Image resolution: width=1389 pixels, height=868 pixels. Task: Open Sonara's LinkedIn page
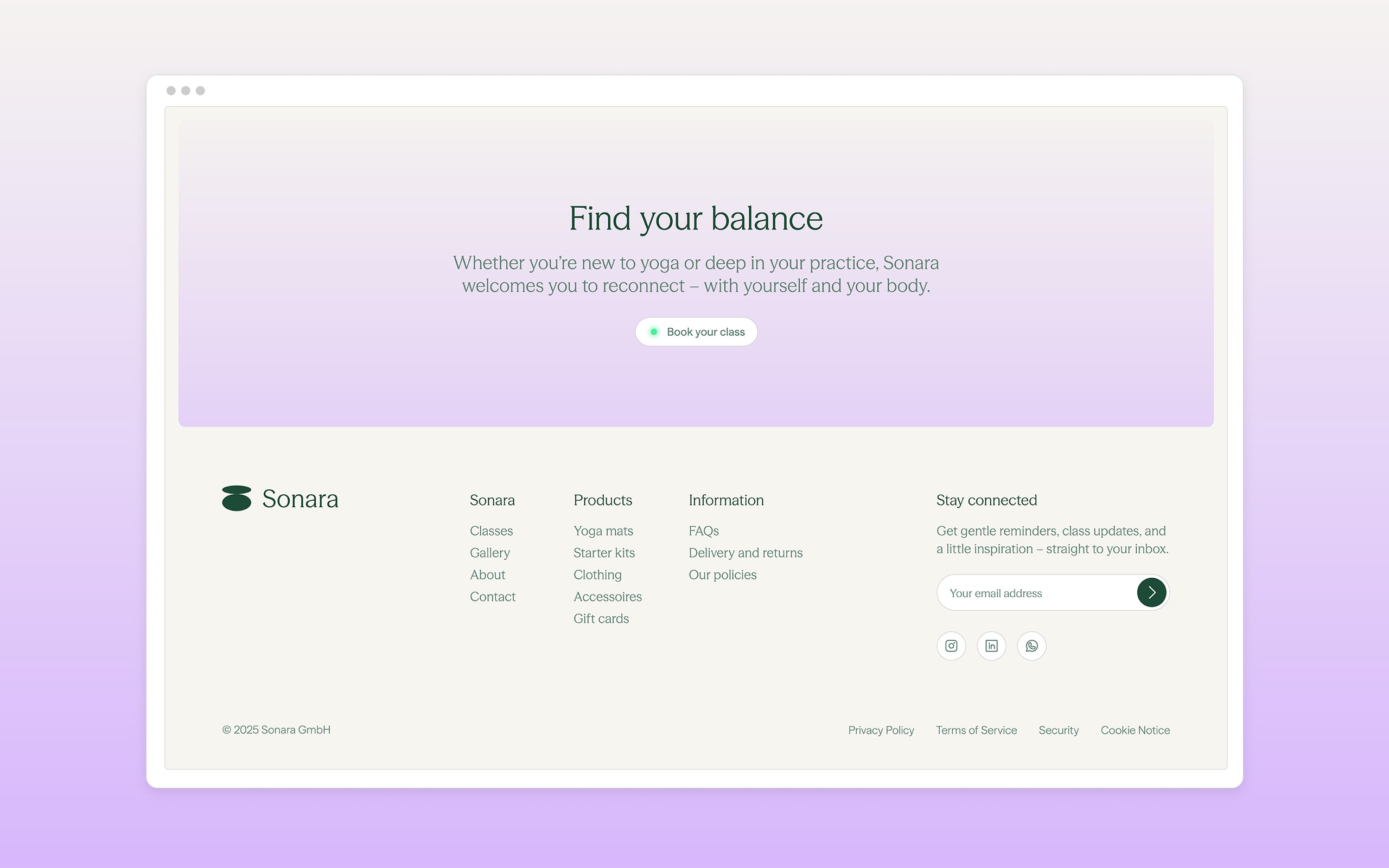(x=991, y=645)
